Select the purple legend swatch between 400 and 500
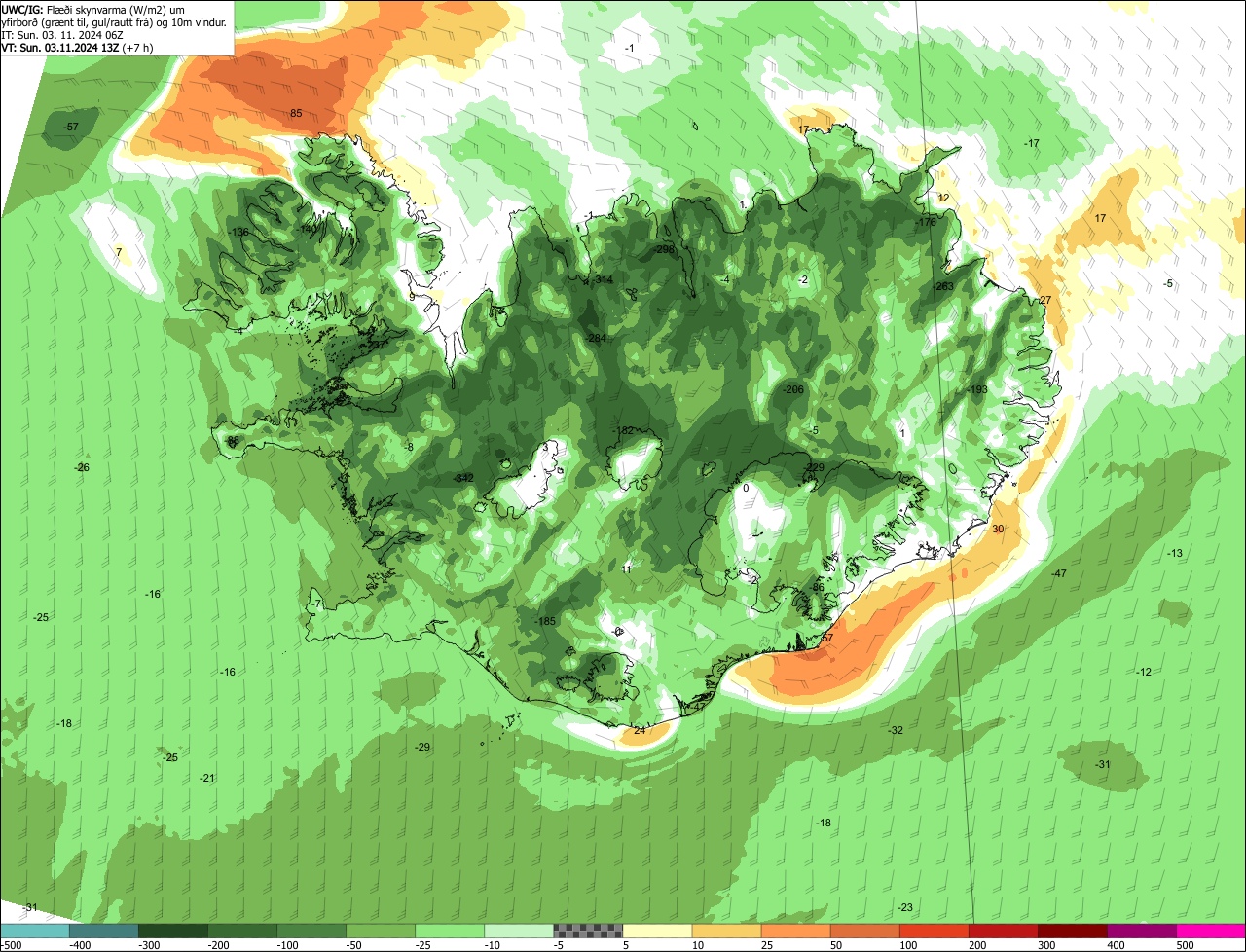The image size is (1246, 952). [1140, 931]
